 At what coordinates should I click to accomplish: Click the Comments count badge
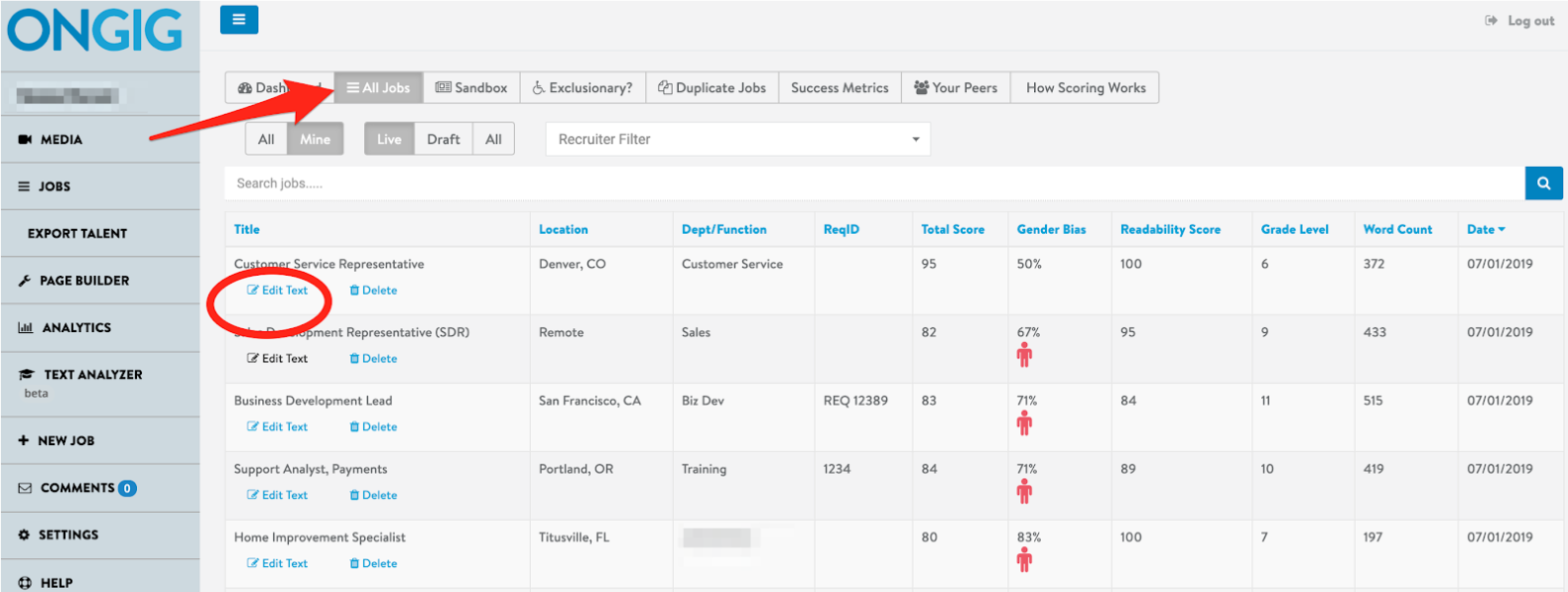click(x=127, y=489)
